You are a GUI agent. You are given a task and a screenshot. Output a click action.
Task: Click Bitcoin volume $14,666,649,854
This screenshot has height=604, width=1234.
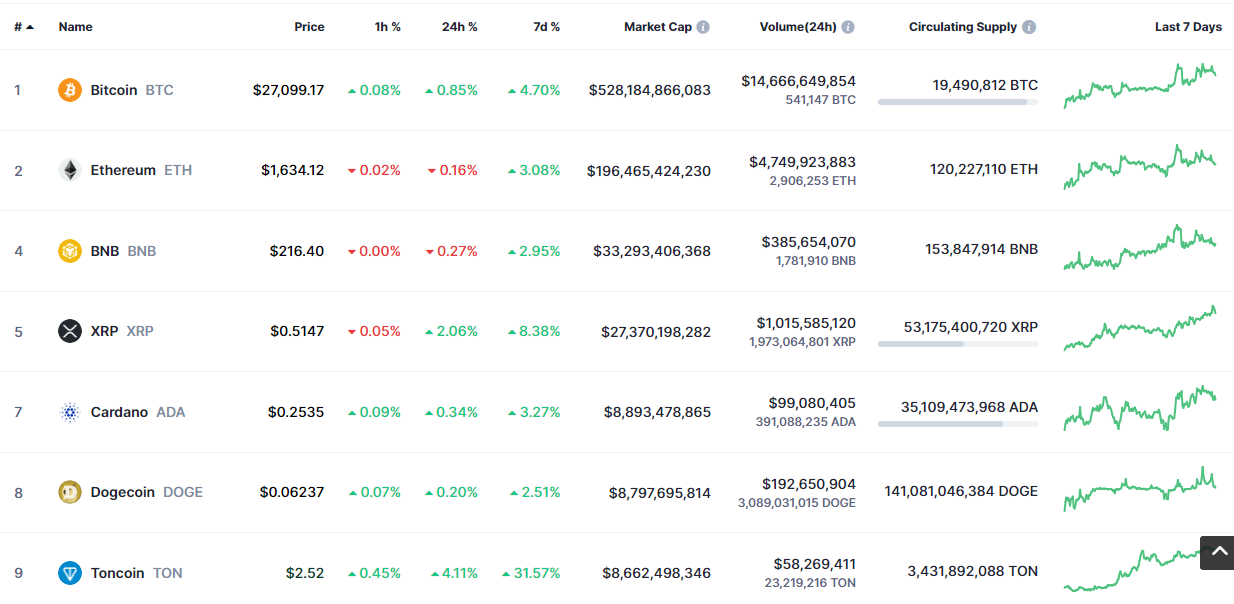click(799, 81)
